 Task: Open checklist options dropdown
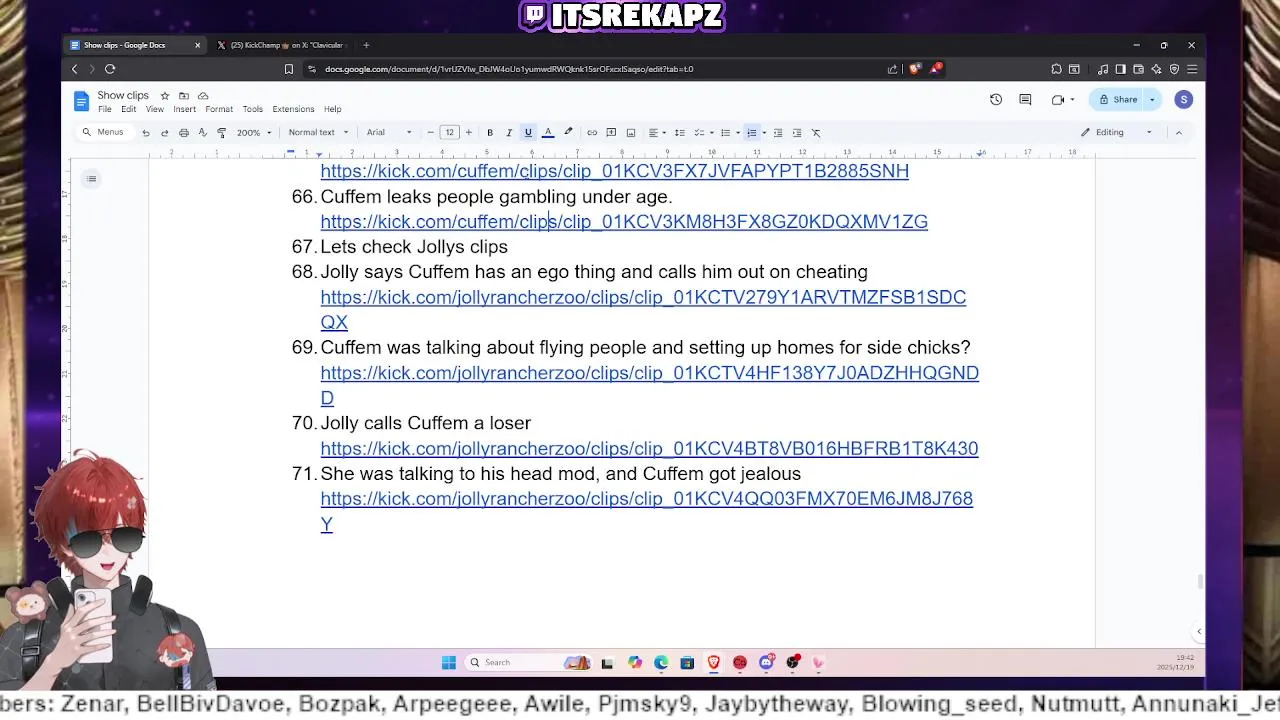click(705, 132)
